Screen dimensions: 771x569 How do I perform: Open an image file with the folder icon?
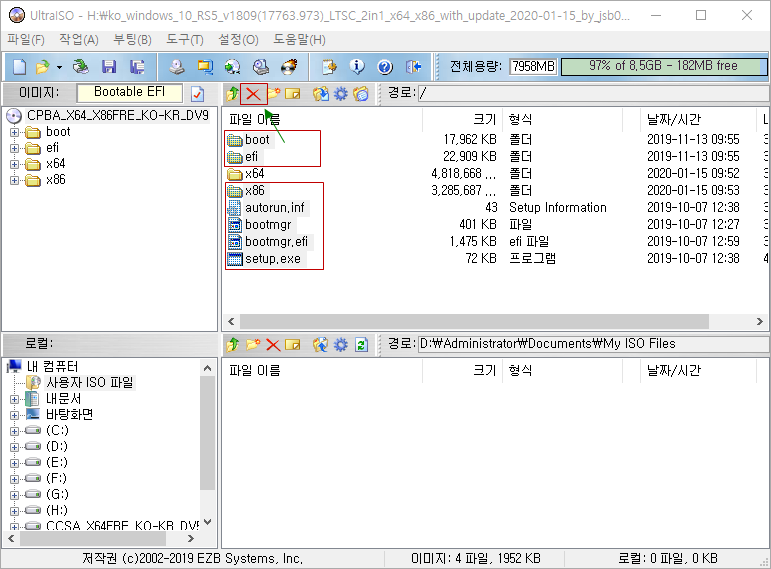tap(42, 66)
